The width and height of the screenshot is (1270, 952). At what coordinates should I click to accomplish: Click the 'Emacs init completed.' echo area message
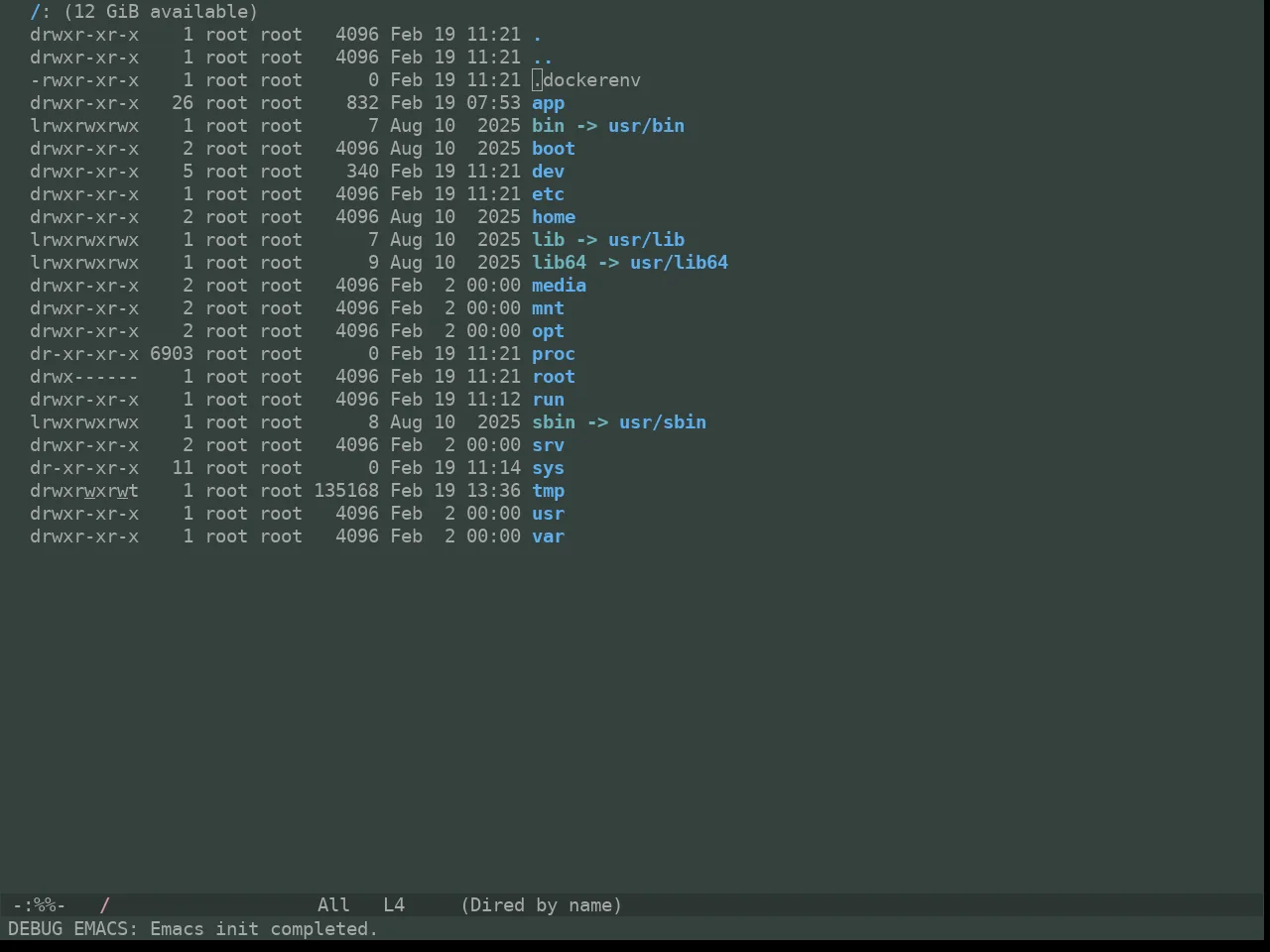click(x=264, y=929)
